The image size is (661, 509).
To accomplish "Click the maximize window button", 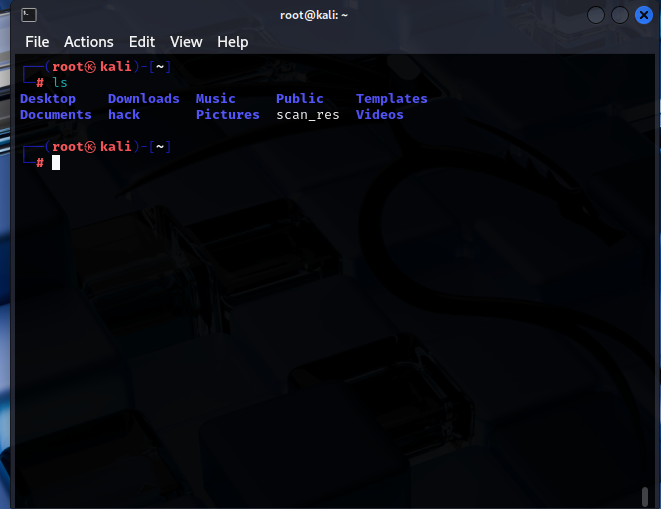I will (x=620, y=15).
